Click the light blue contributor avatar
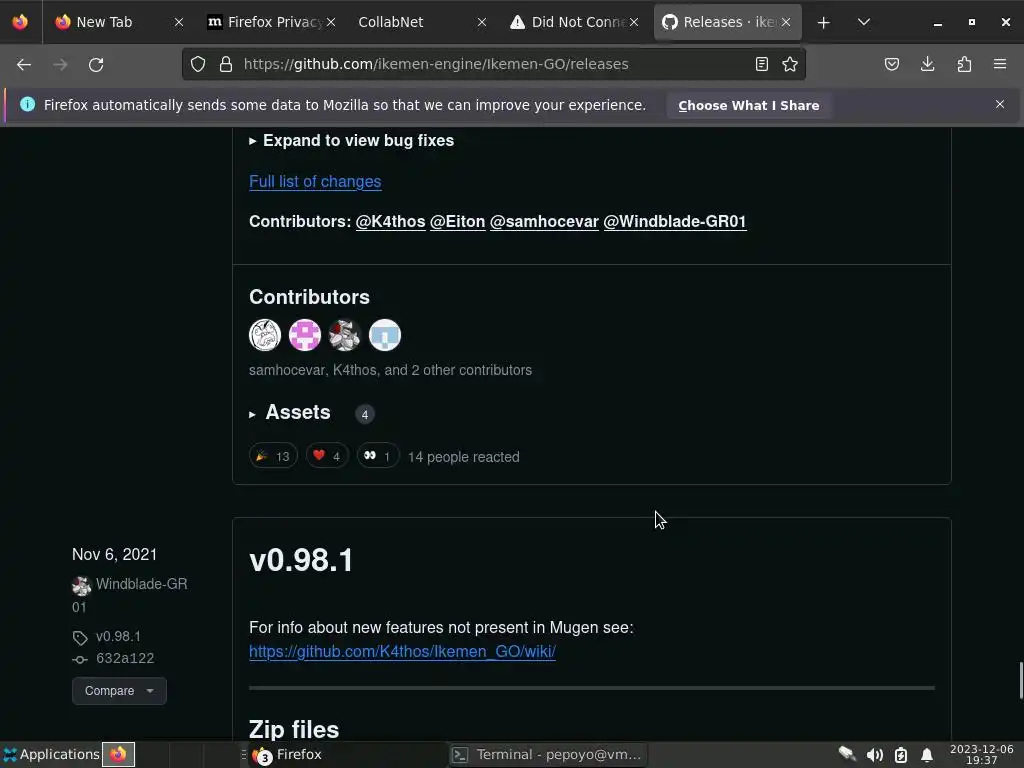This screenshot has height=768, width=1024. tap(385, 335)
